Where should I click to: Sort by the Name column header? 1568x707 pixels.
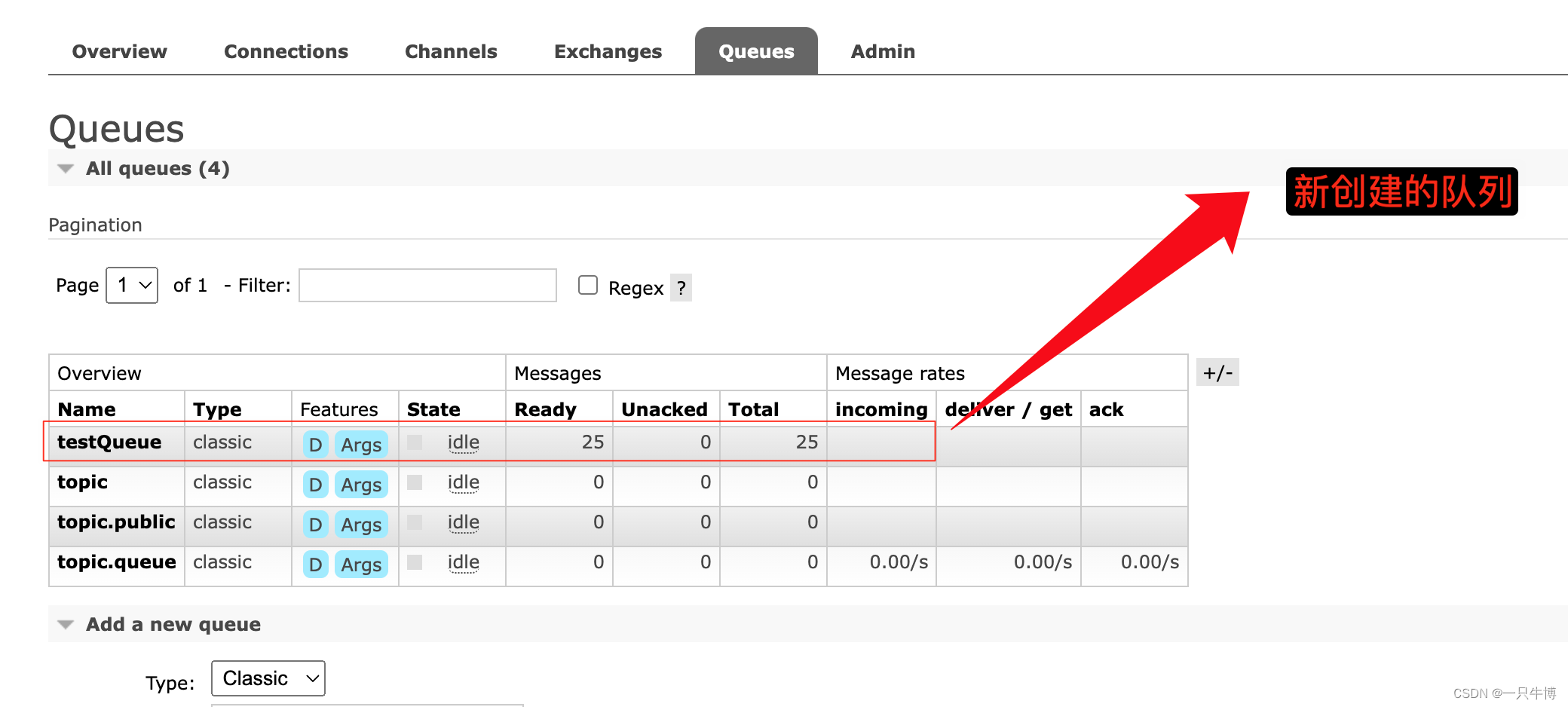tap(87, 409)
